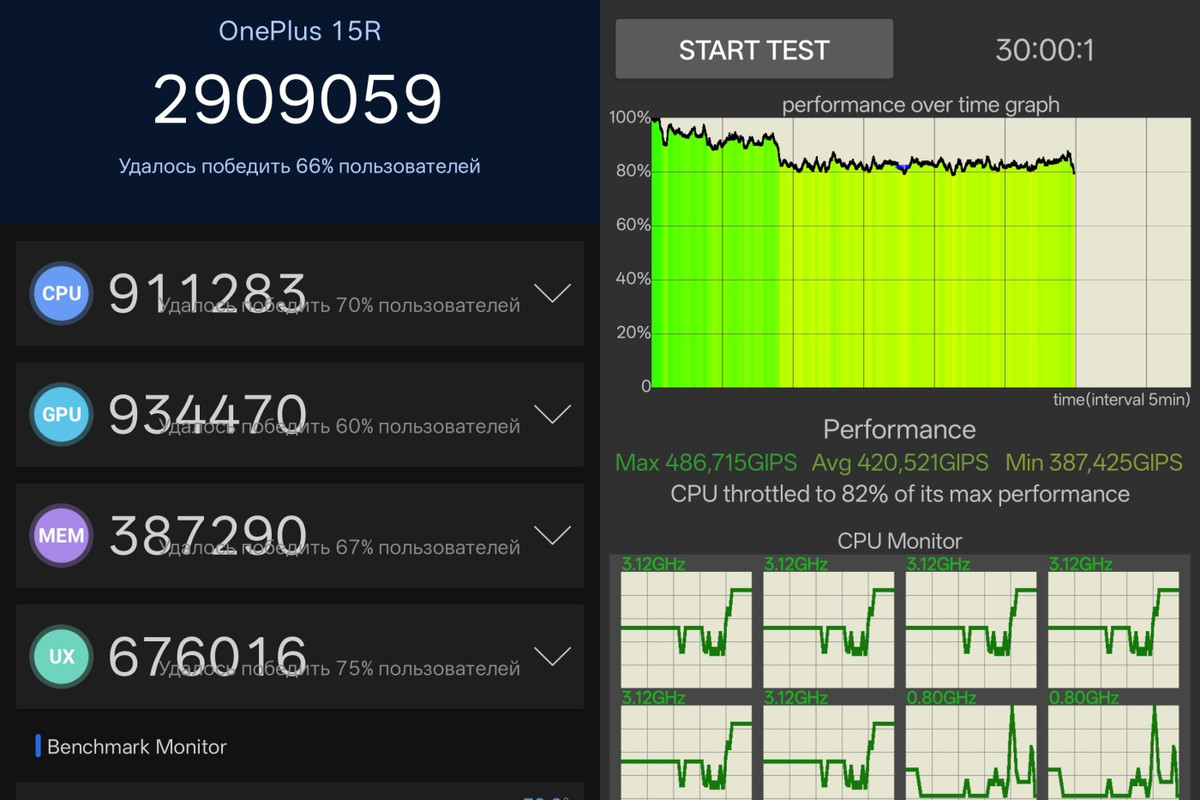
Task: Click the purple MEM score icon
Action: click(62, 535)
